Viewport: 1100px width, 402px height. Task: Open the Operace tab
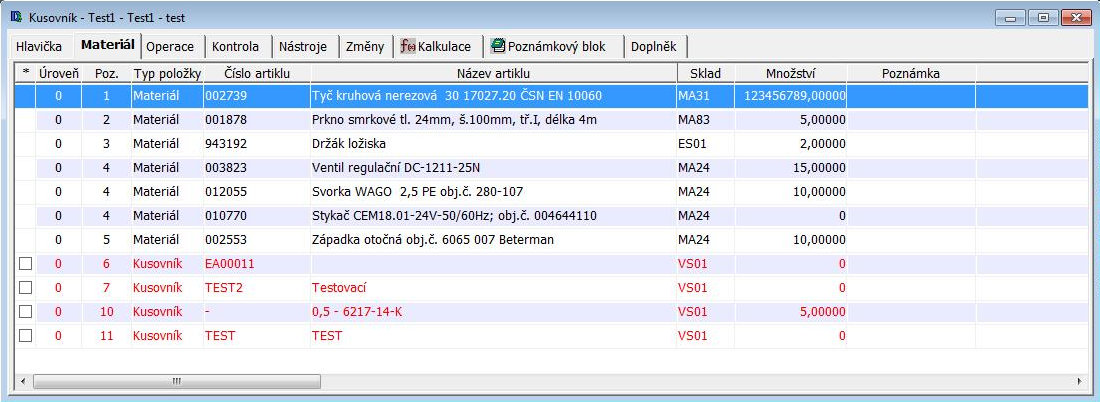pos(170,46)
